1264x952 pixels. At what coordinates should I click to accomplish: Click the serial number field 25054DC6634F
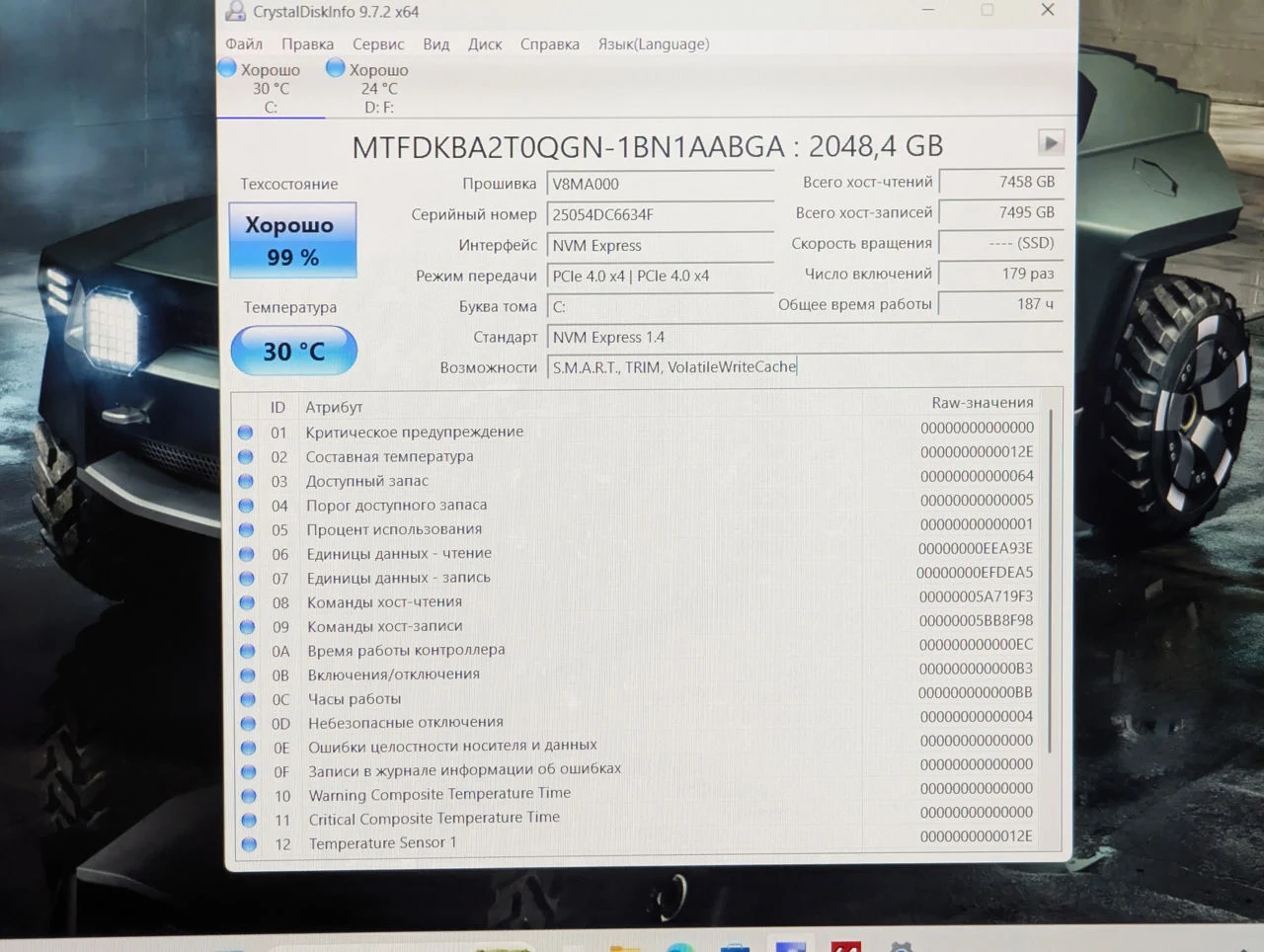660,214
